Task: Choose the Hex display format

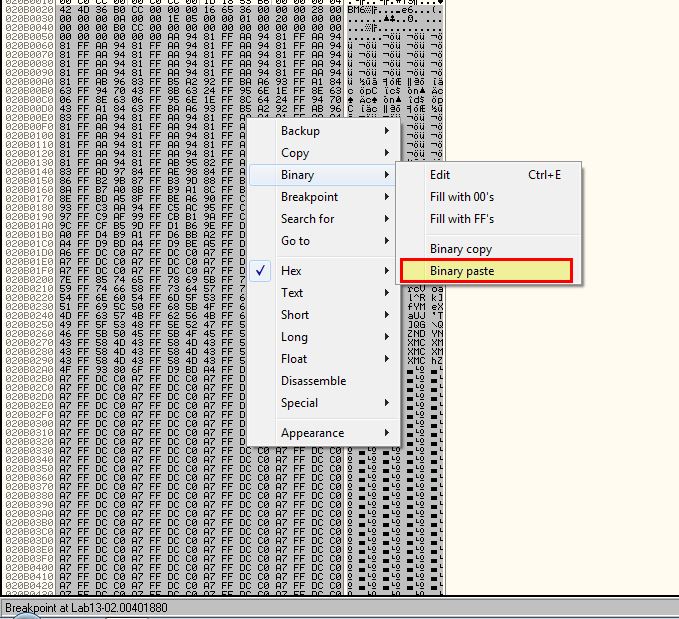Action: [323, 271]
